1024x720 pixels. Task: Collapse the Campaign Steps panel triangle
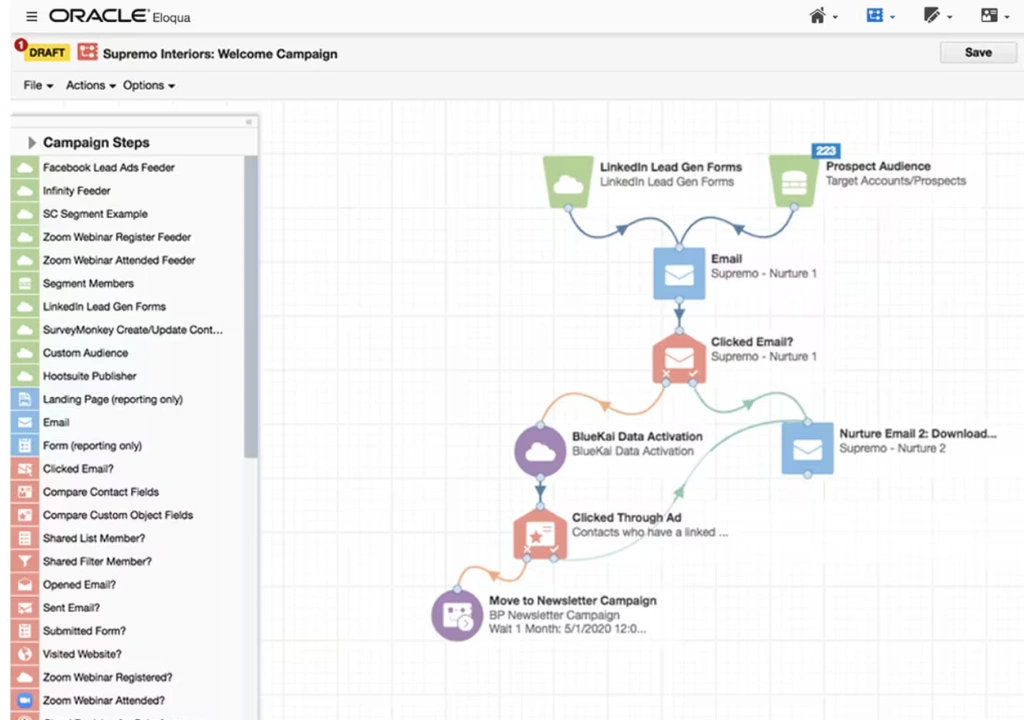(x=32, y=143)
